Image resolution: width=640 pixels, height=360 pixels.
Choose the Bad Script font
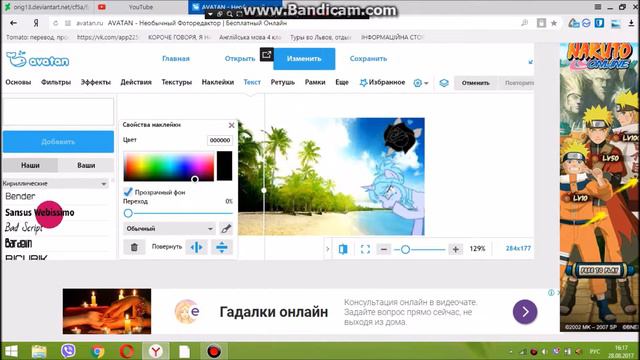pos(24,228)
